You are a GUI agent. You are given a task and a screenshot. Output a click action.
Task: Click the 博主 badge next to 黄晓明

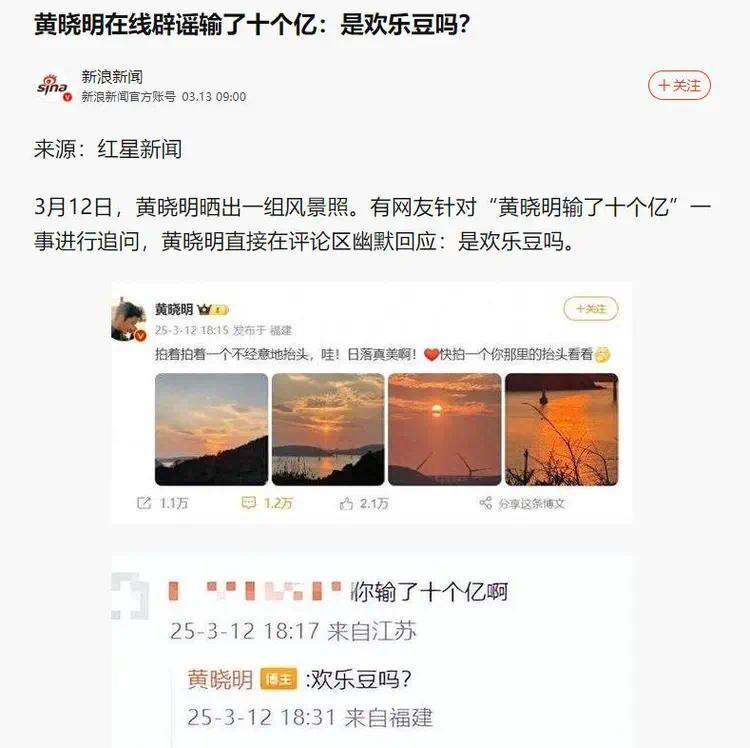[x=278, y=679]
